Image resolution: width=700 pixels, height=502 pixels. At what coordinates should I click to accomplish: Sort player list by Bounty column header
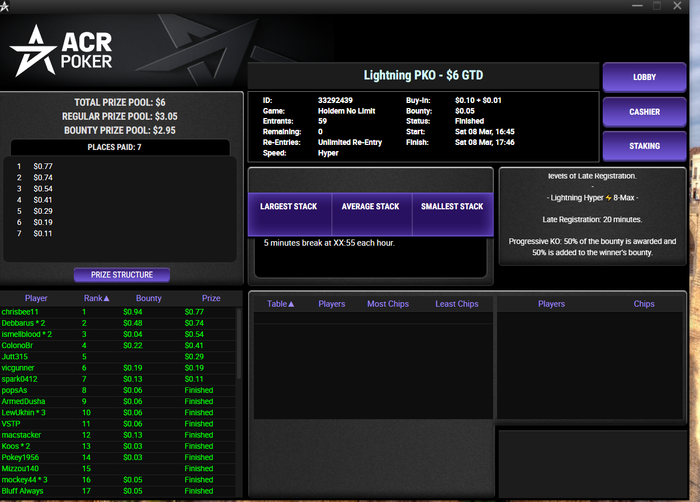click(x=149, y=298)
